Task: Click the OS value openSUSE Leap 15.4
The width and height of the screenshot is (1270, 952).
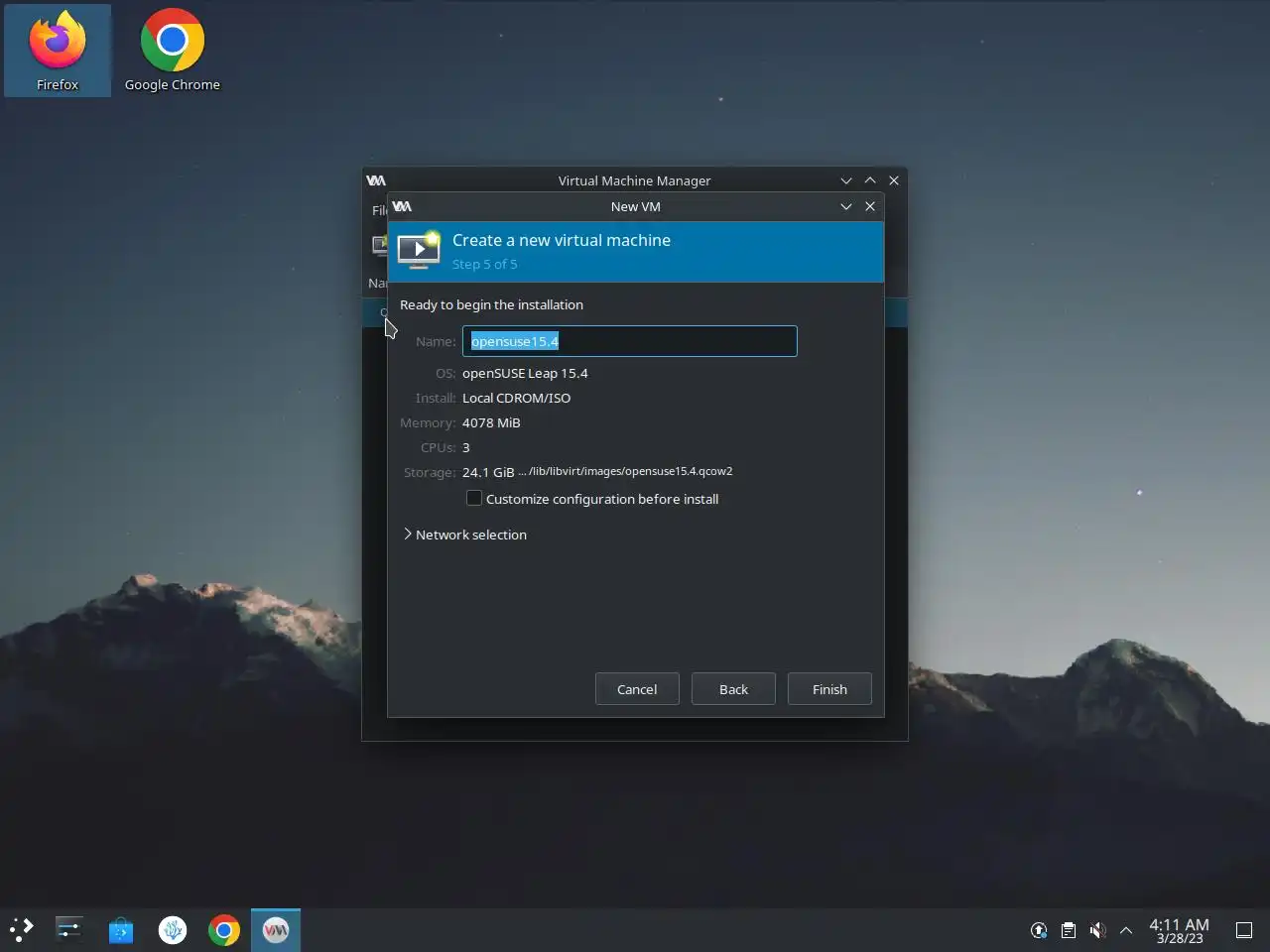Action: (525, 373)
